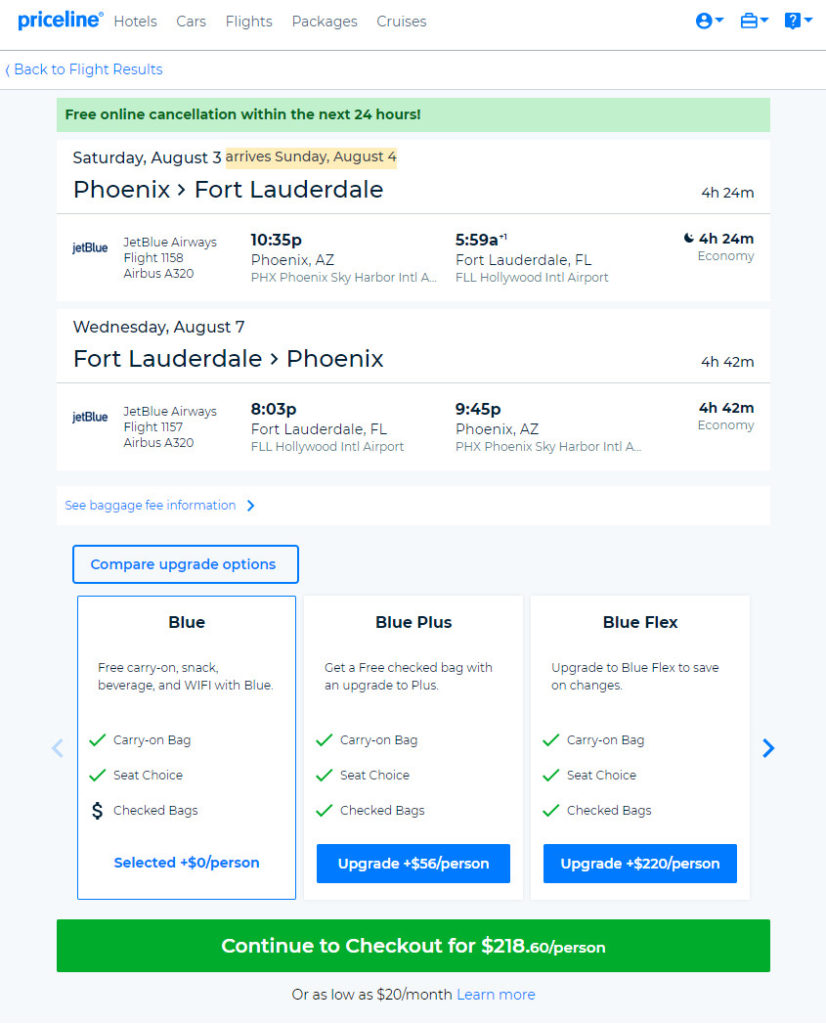Expand baggage fee information chevron
The width and height of the screenshot is (826, 1024).
tap(251, 505)
